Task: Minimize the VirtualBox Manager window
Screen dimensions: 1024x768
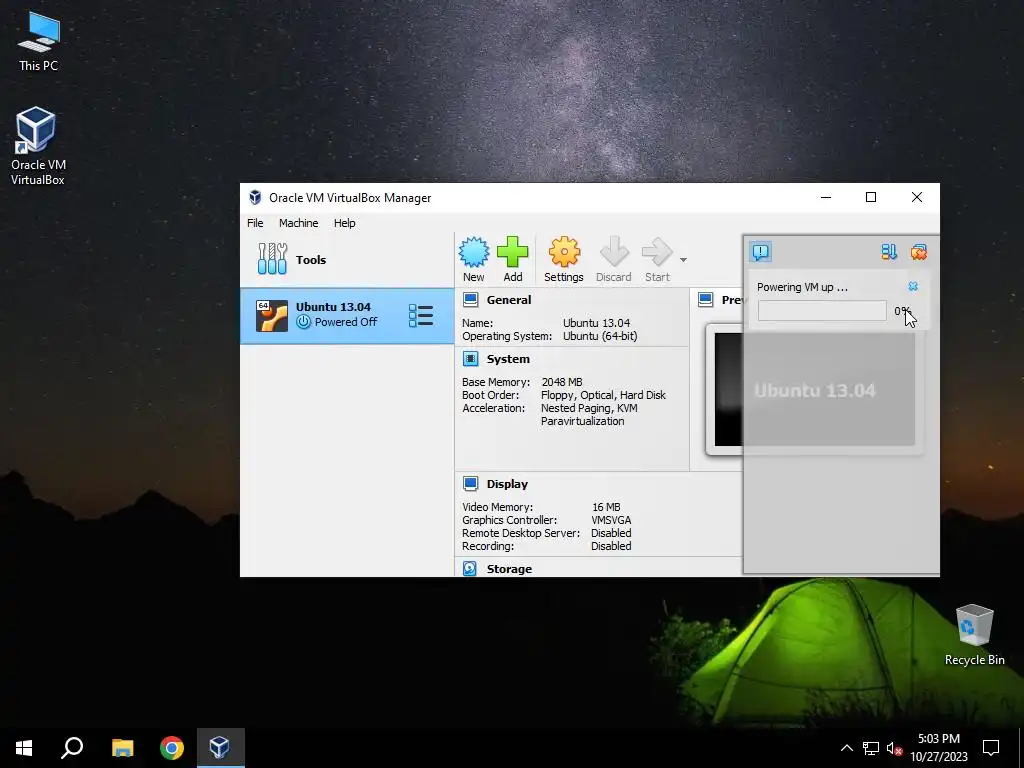Action: pyautogui.click(x=825, y=197)
